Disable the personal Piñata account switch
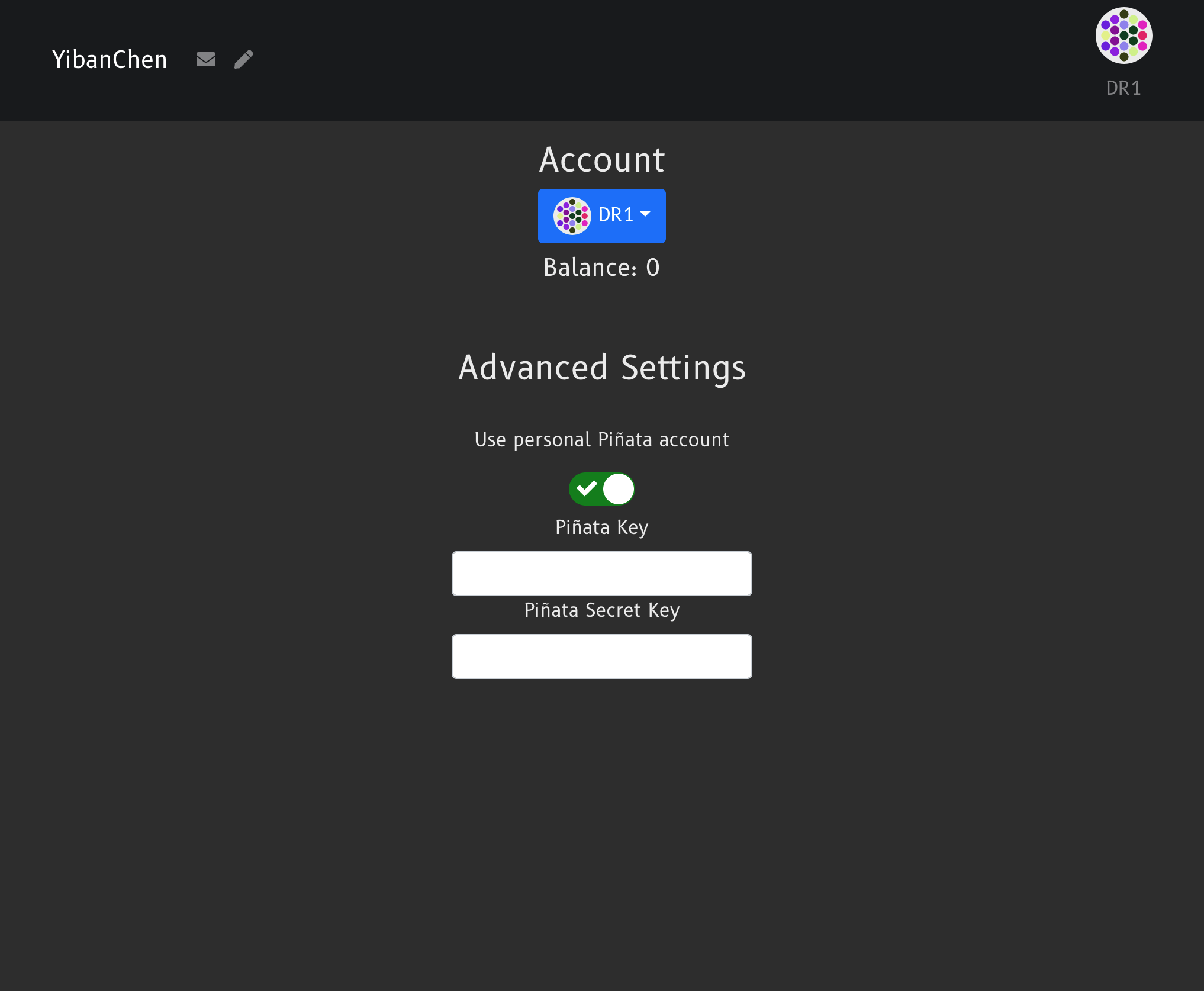This screenshot has height=991, width=1204. (x=601, y=489)
